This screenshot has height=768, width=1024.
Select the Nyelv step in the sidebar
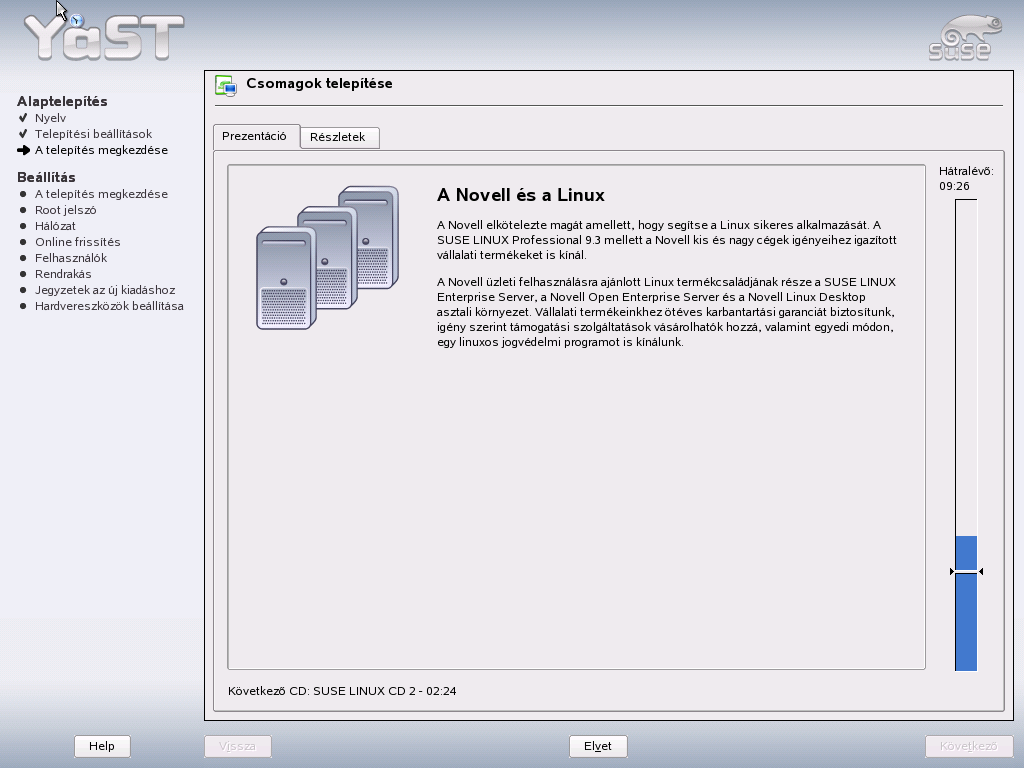(50, 118)
